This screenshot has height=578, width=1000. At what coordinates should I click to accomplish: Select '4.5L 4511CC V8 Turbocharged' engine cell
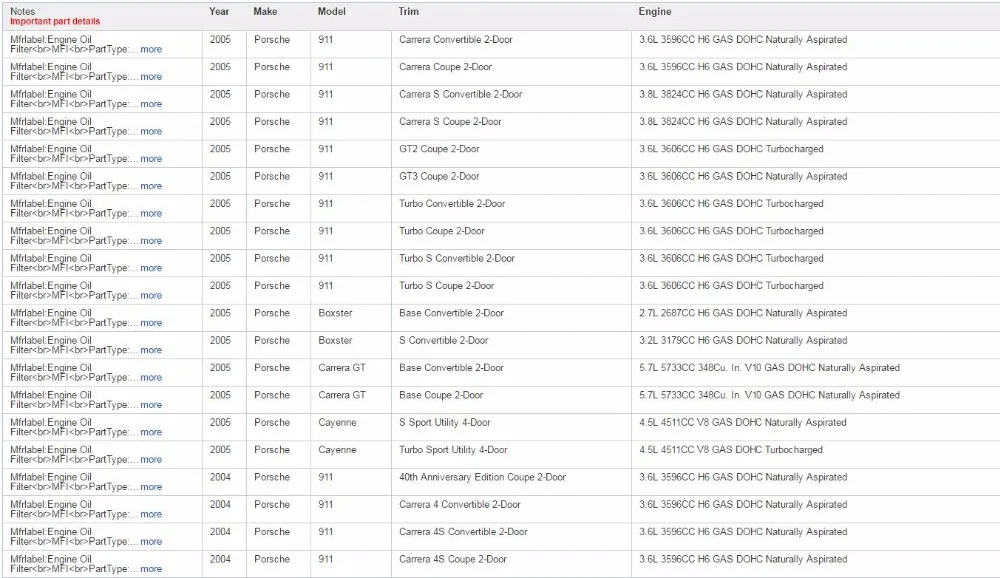[731, 450]
